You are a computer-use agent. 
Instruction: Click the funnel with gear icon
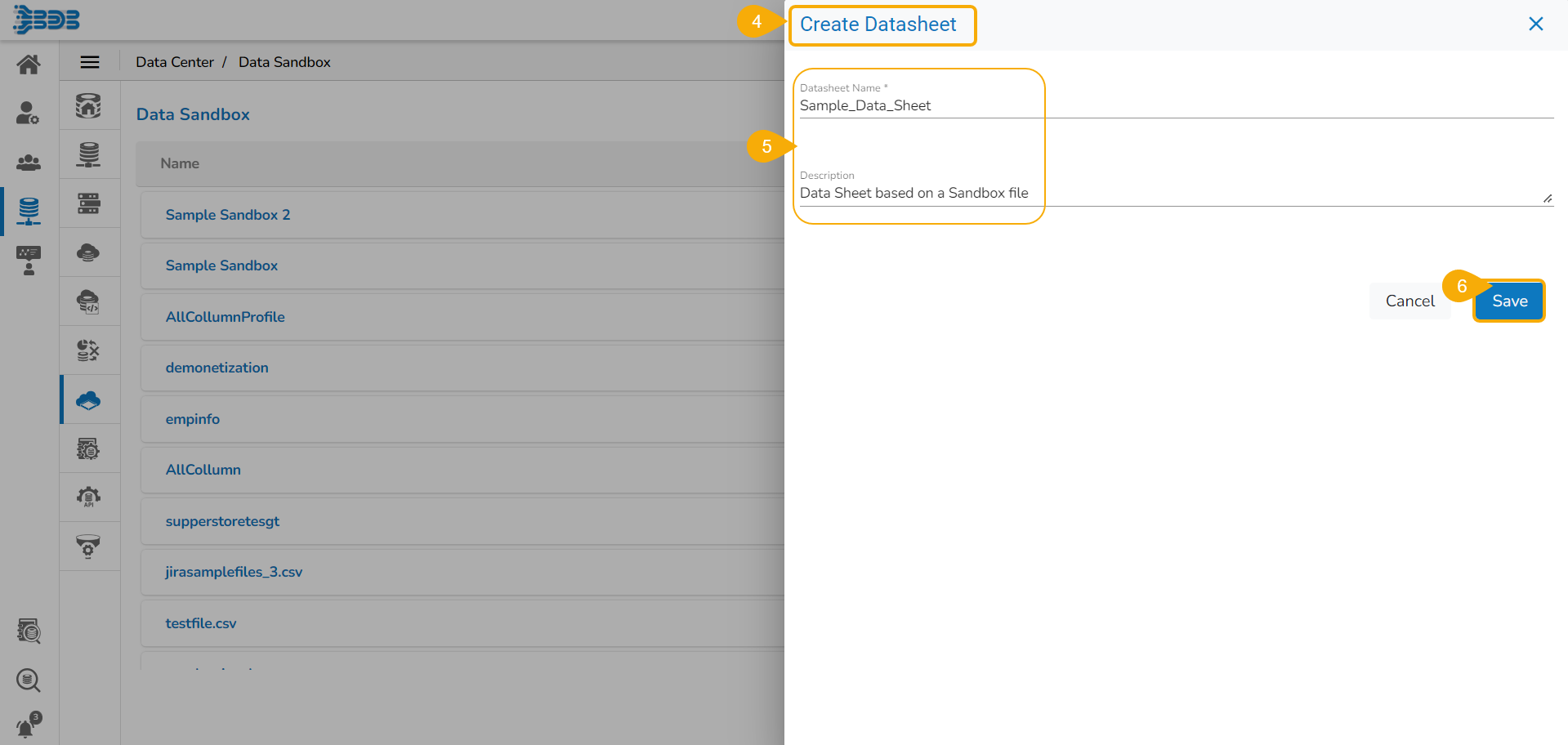click(x=88, y=546)
